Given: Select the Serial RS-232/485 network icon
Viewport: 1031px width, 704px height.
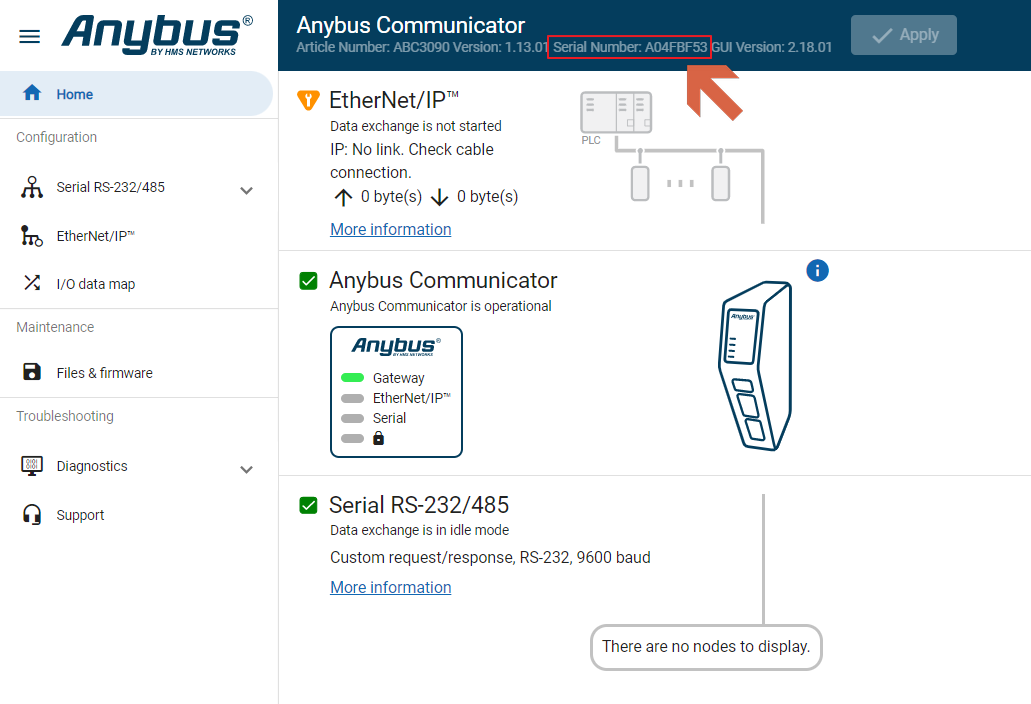Looking at the screenshot, I should tap(32, 187).
